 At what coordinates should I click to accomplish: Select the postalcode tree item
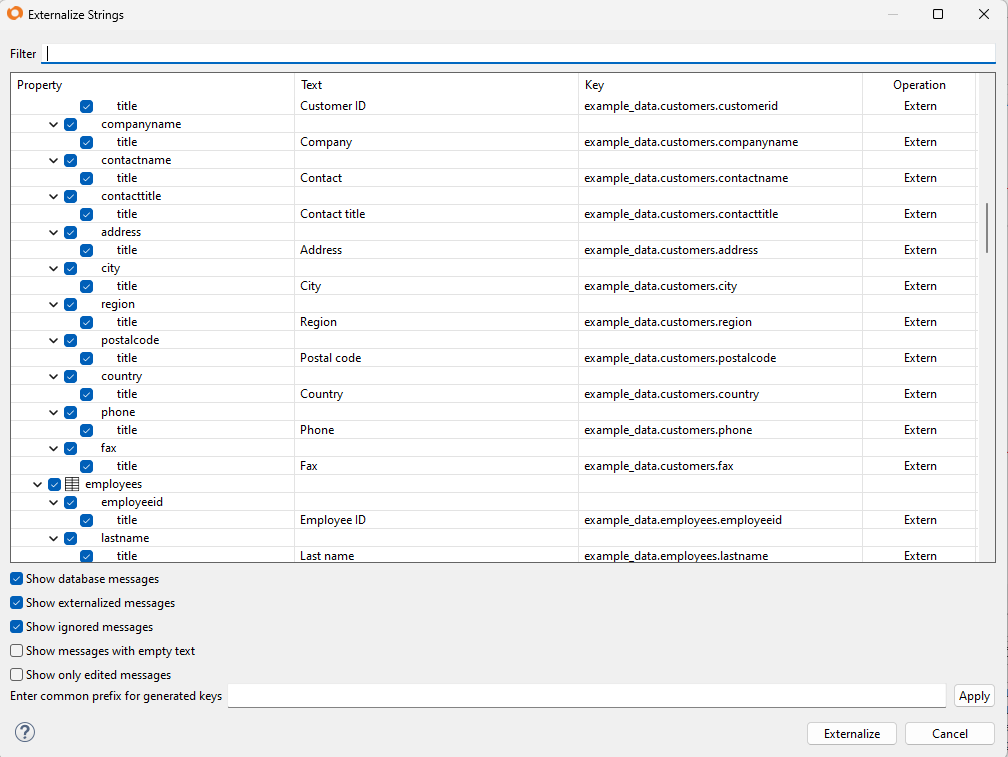click(x=130, y=340)
